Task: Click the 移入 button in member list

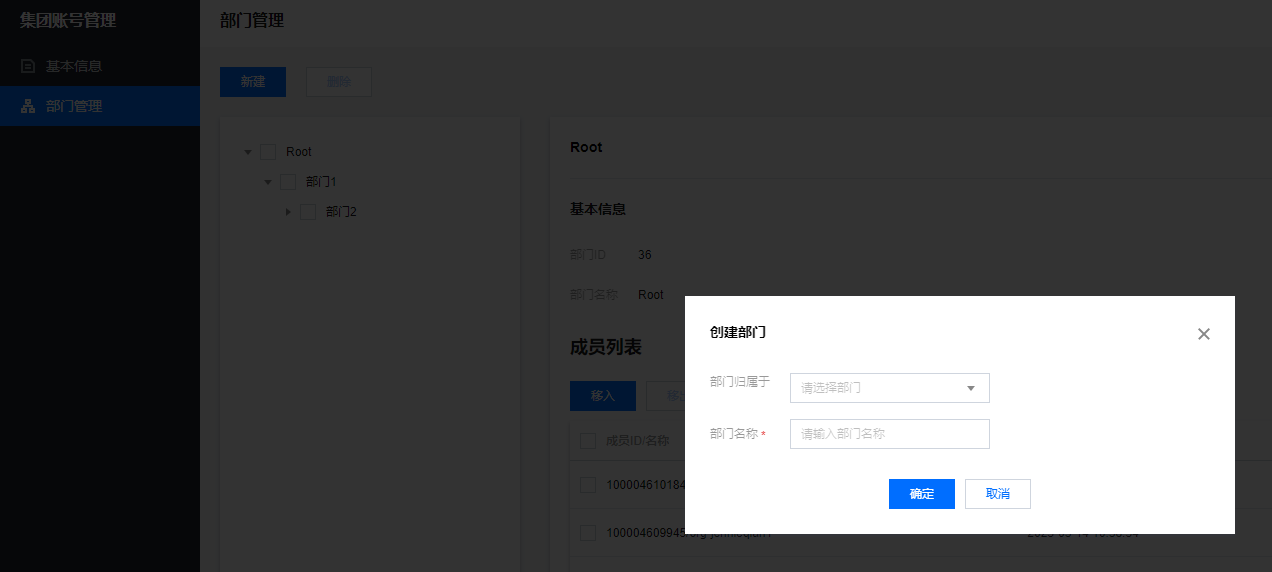Action: (603, 396)
